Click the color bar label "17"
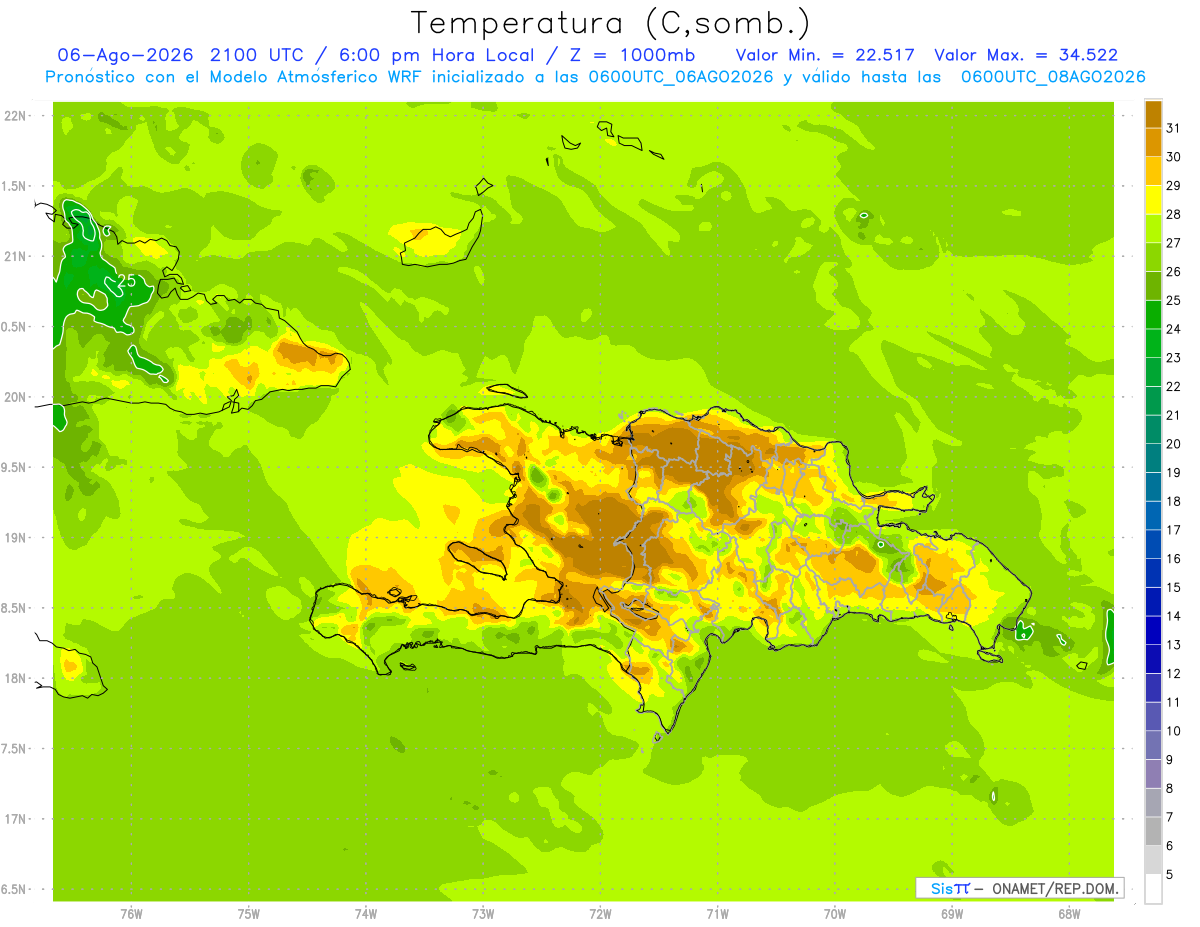 click(x=1173, y=530)
